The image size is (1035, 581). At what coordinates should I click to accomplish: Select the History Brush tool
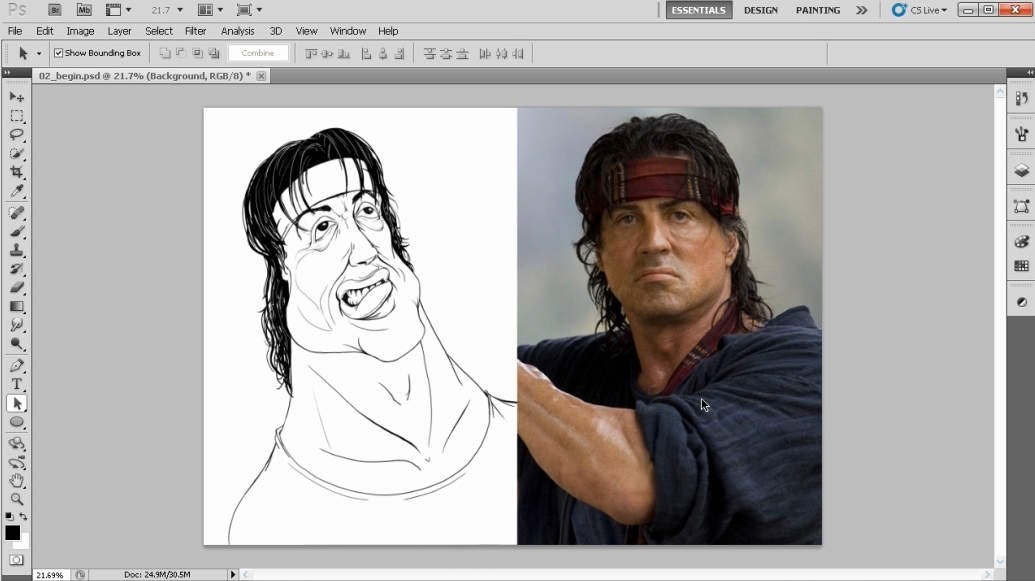17,269
